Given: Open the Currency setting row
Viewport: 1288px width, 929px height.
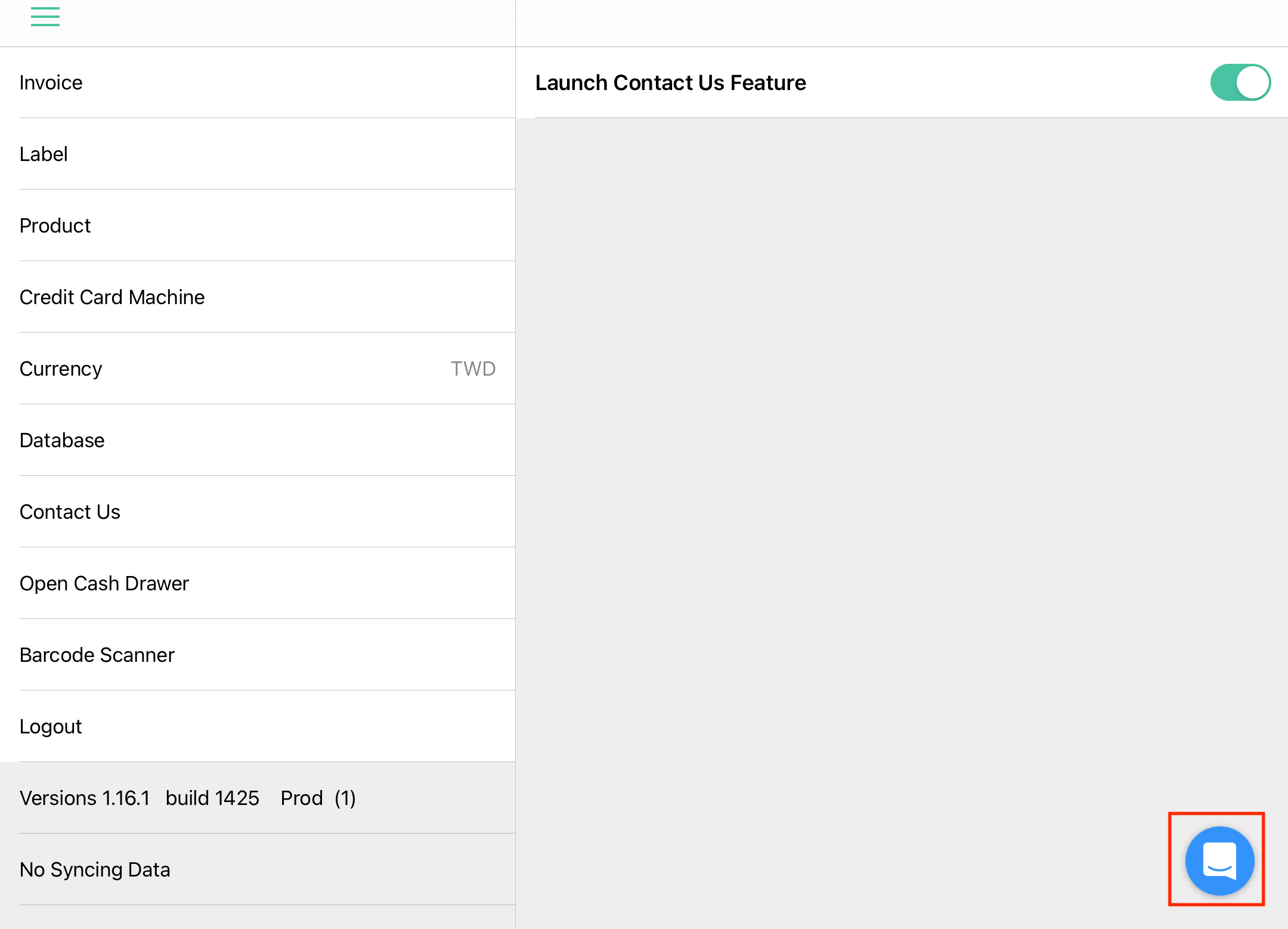Looking at the screenshot, I should (258, 368).
